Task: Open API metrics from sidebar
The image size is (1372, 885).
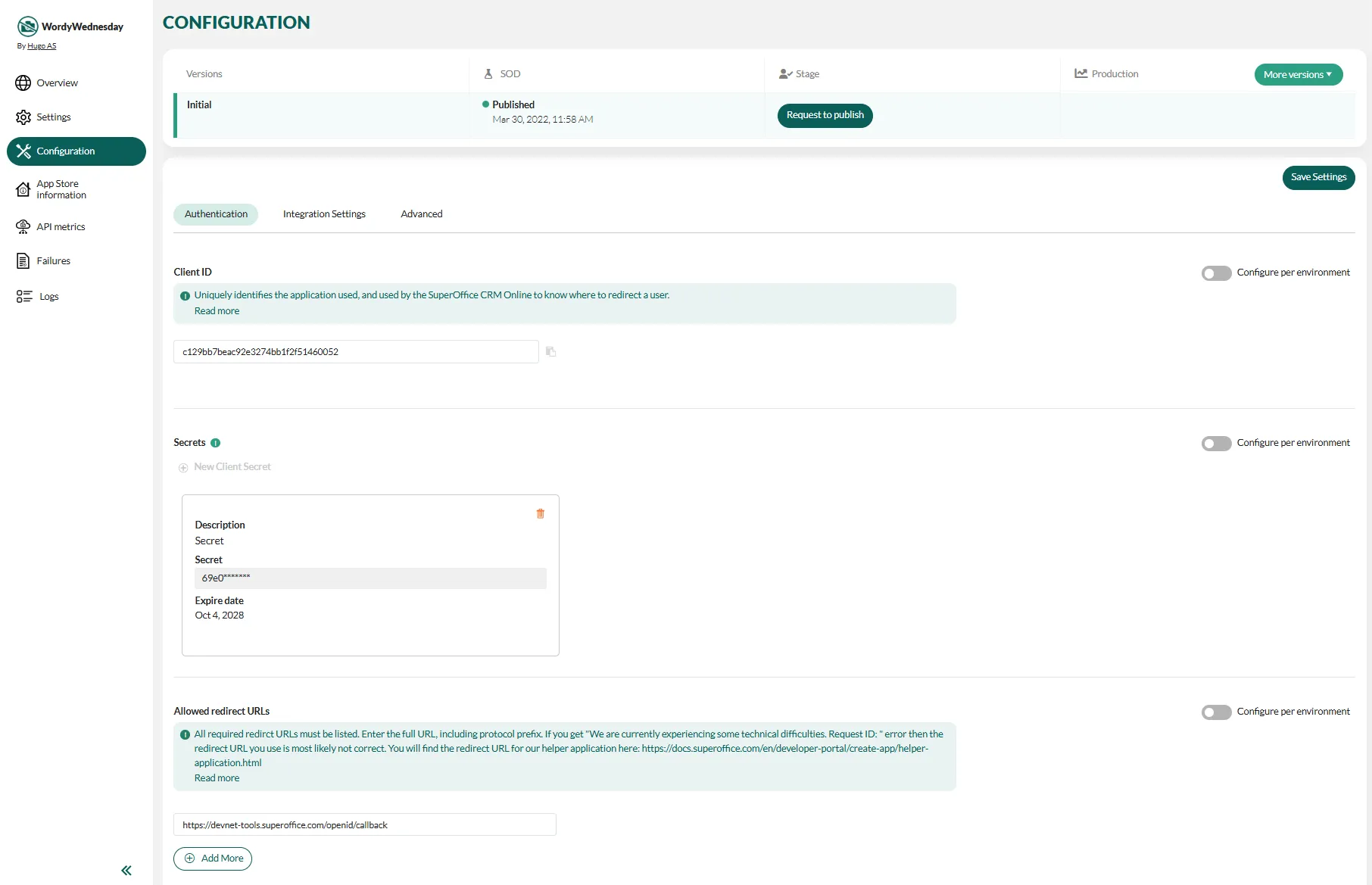Action: [x=61, y=227]
